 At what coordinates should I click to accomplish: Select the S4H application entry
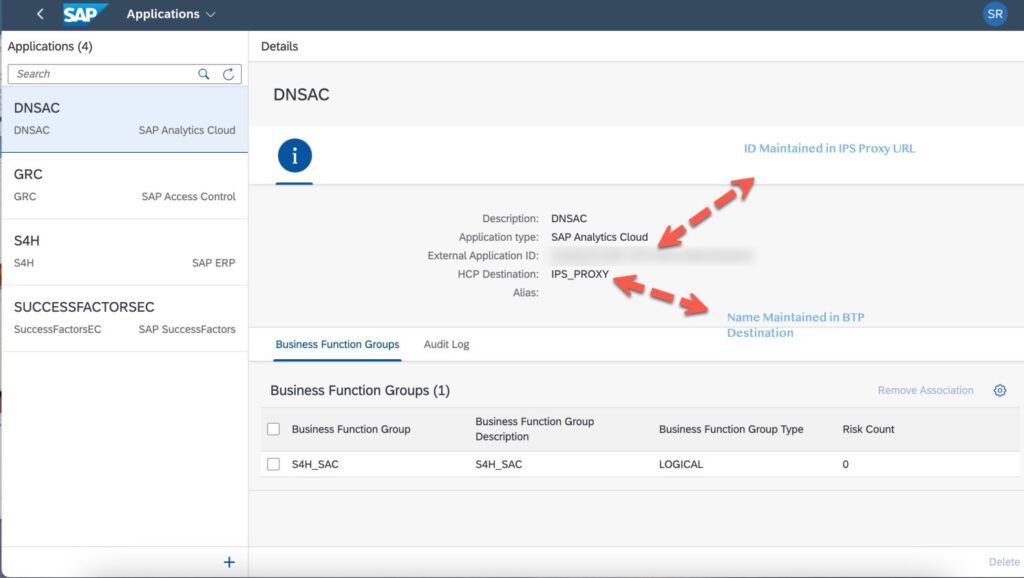click(125, 251)
